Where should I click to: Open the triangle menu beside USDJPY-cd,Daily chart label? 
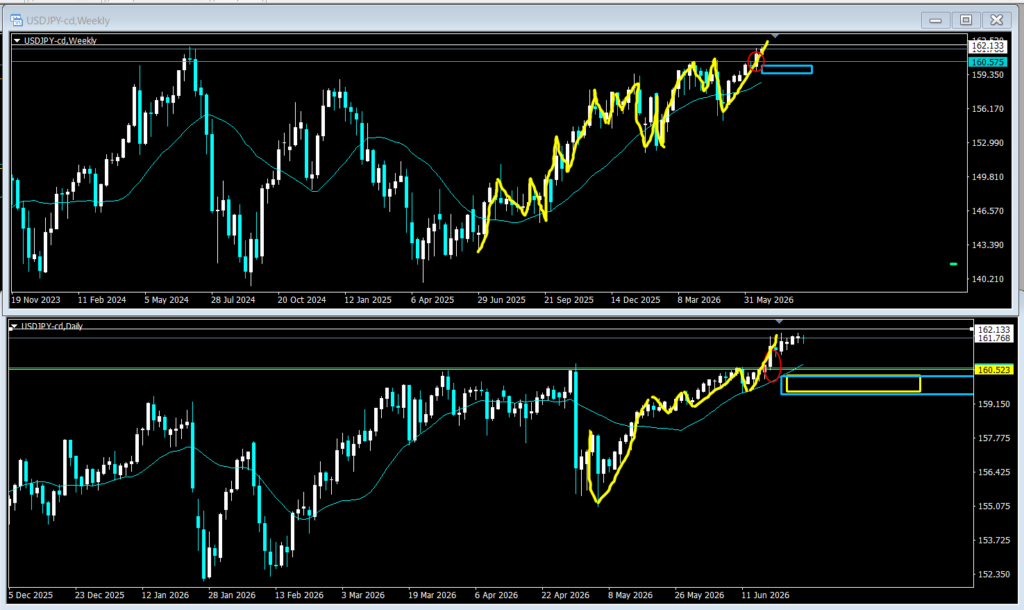tap(14, 326)
